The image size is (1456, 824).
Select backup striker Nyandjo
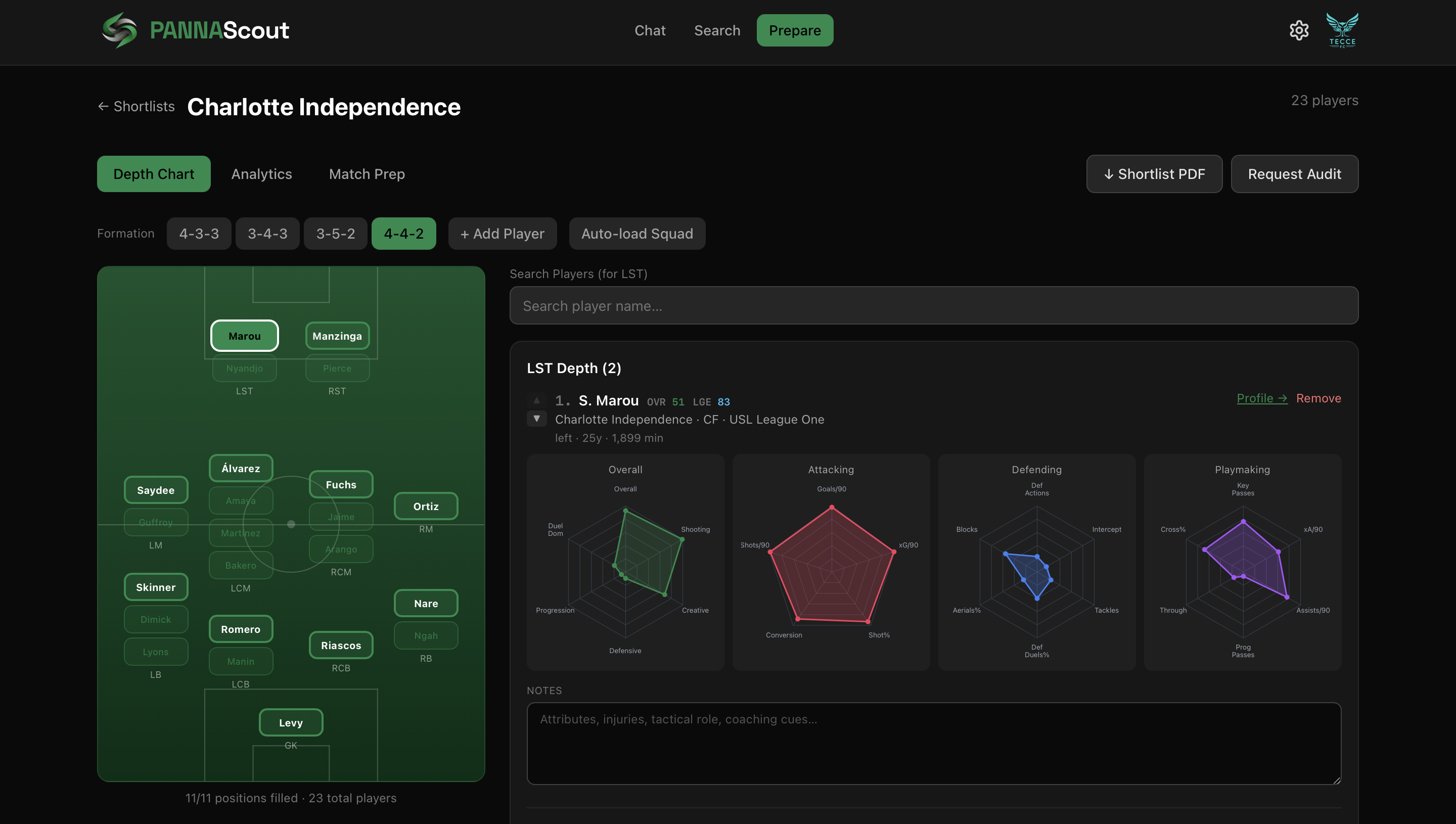(x=245, y=369)
